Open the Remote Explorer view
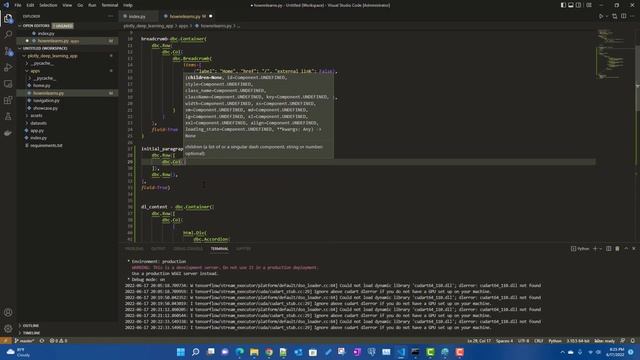This screenshot has height=360, width=640. [x=8, y=84]
